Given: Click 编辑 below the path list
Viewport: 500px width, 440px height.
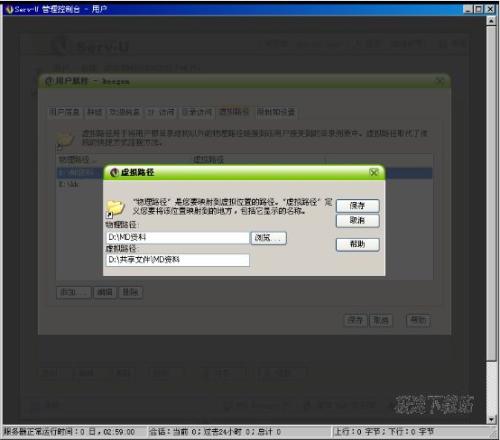Looking at the screenshot, I should pos(105,292).
